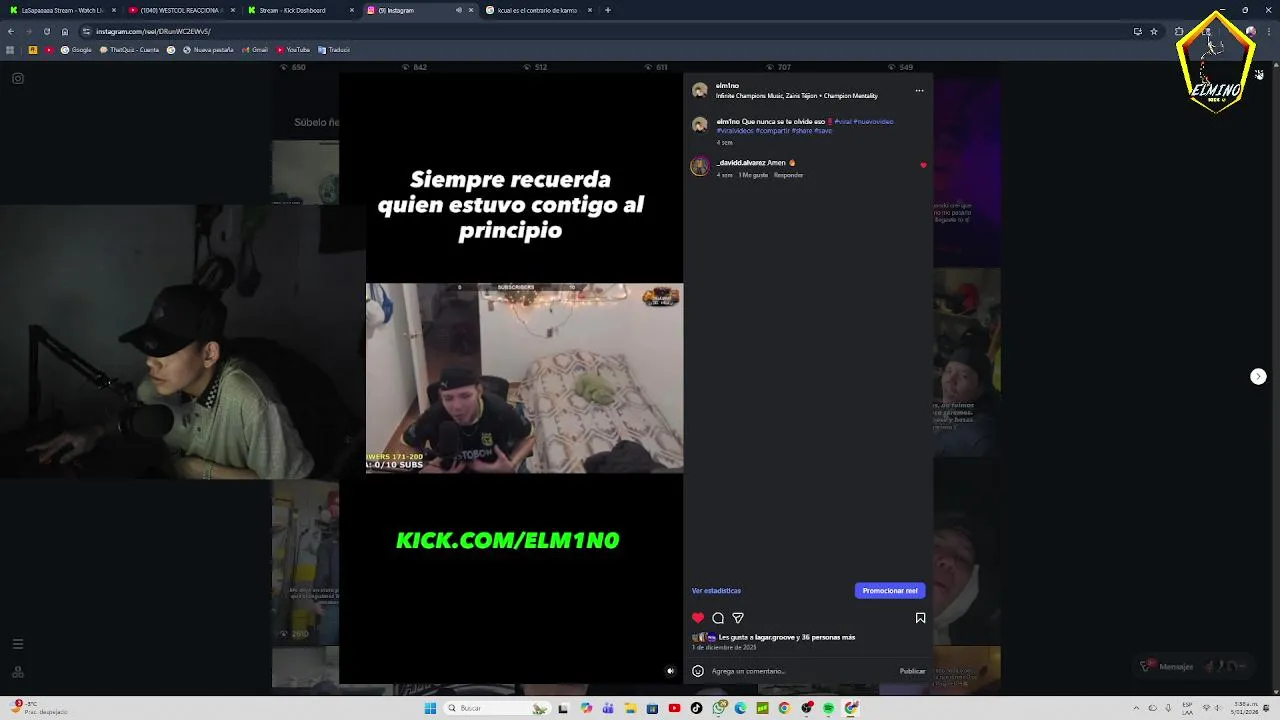Click the 'Agrega un comentario' field
Screen dimensions: 1280x720
click(803, 671)
